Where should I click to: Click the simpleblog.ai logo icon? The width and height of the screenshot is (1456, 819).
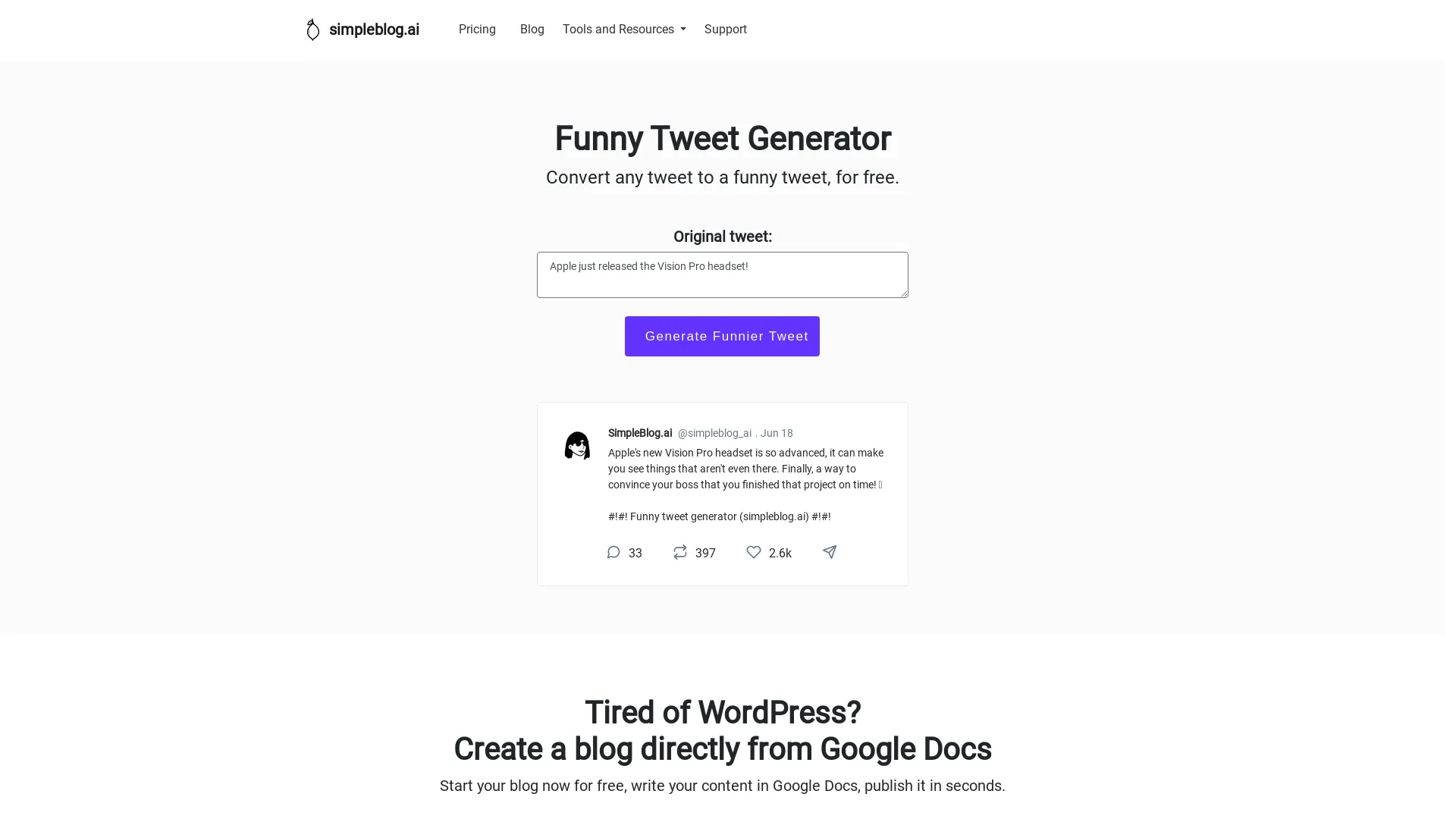312,29
